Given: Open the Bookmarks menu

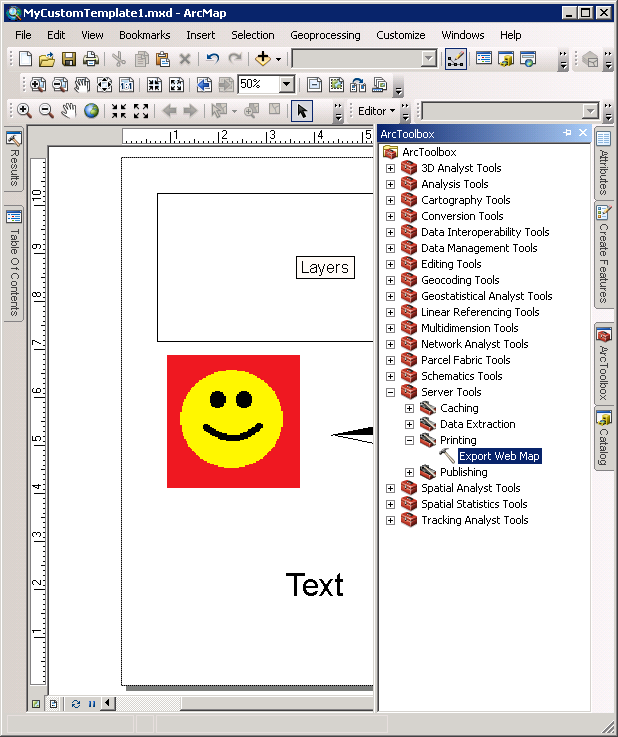Looking at the screenshot, I should pyautogui.click(x=145, y=35).
